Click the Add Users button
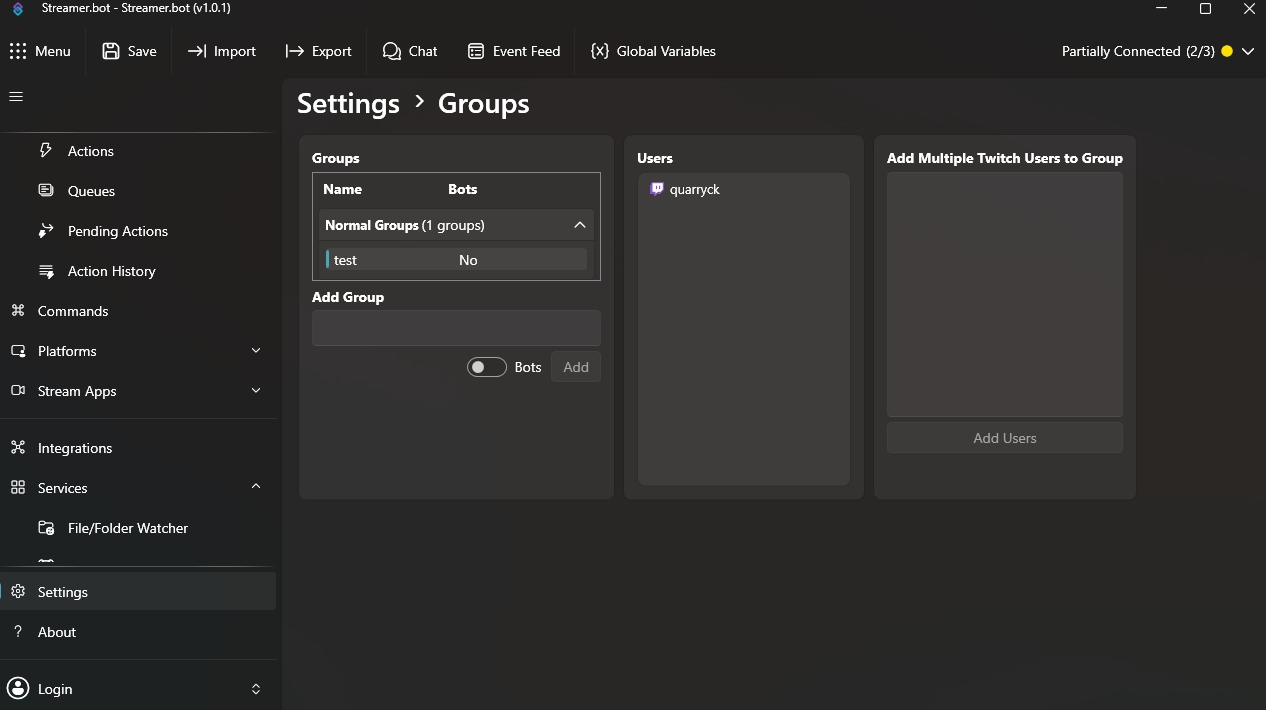 (x=1004, y=438)
